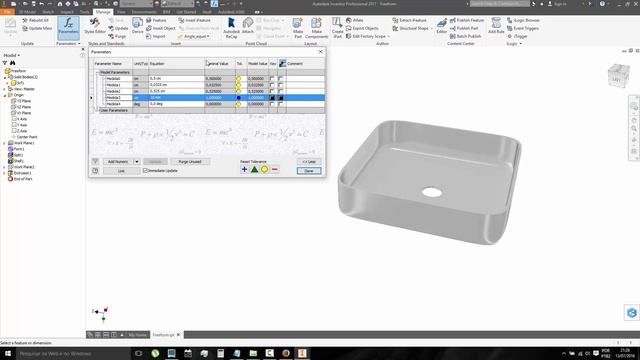Image resolution: width=640 pixels, height=360 pixels.
Task: Click Export Objects in Author panel
Action: pyautogui.click(x=362, y=28)
